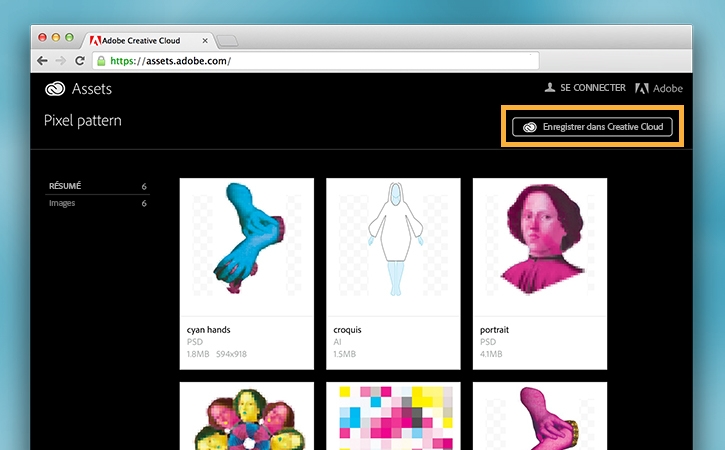725x450 pixels.
Task: Click Enregistrer dans Creative Cloud button
Action: pos(592,127)
